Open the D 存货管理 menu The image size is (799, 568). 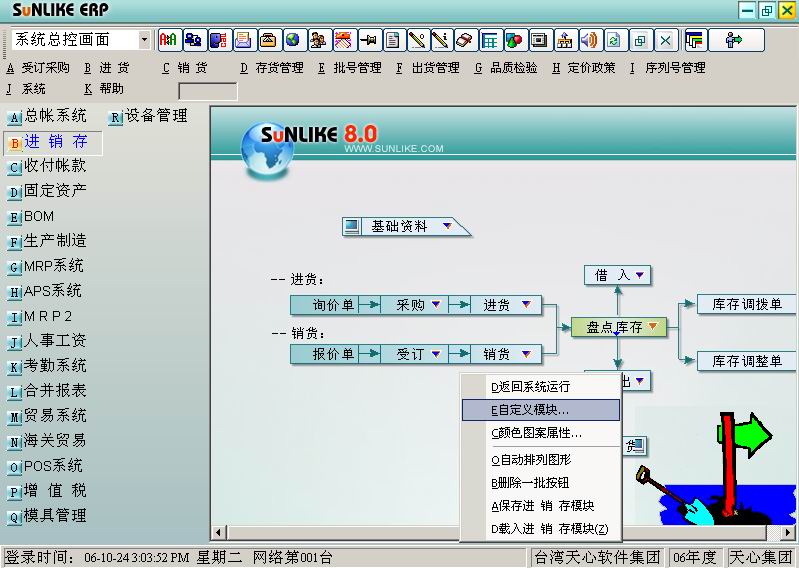[x=272, y=68]
